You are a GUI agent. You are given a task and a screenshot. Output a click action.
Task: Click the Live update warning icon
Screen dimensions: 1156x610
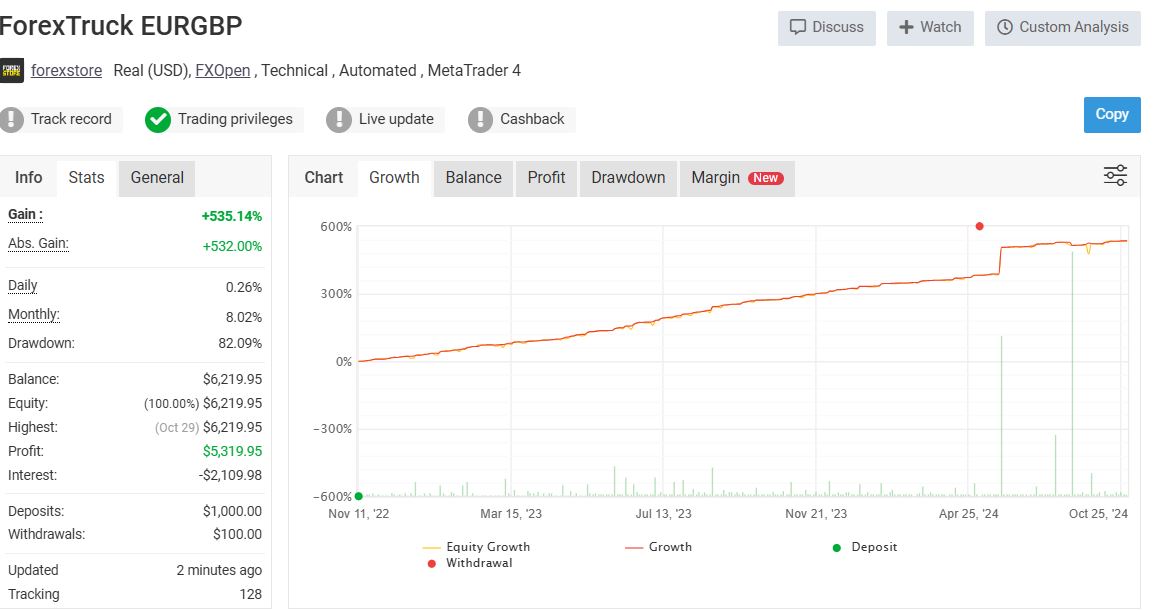(339, 120)
